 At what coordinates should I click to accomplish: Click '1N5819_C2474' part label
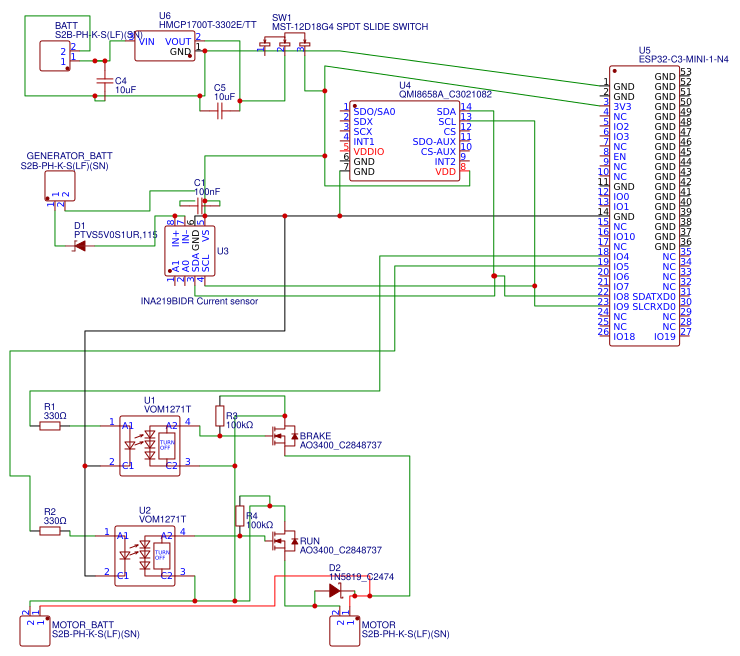[x=361, y=577]
